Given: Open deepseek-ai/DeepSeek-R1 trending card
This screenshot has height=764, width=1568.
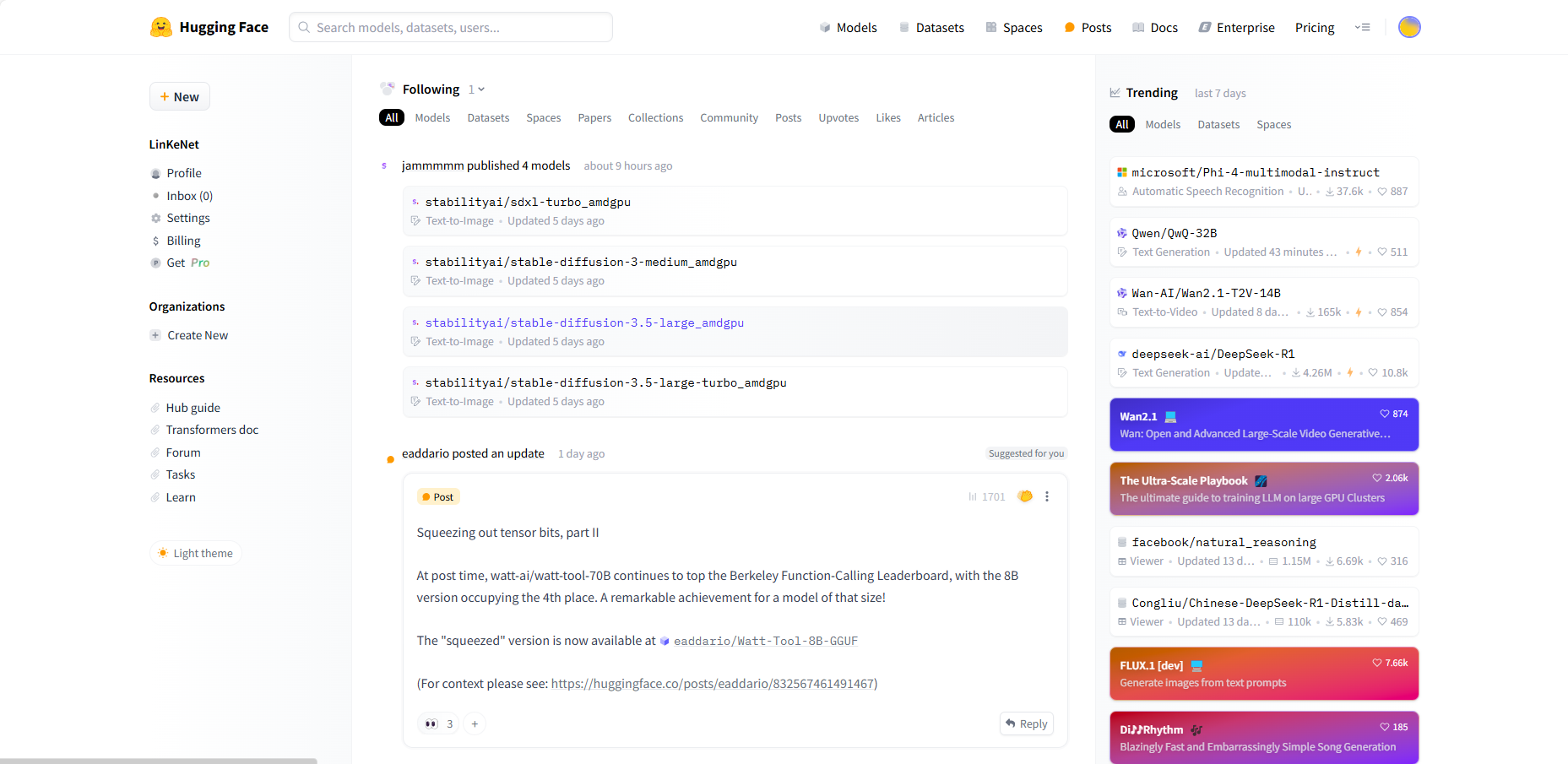Looking at the screenshot, I should pos(1263,363).
